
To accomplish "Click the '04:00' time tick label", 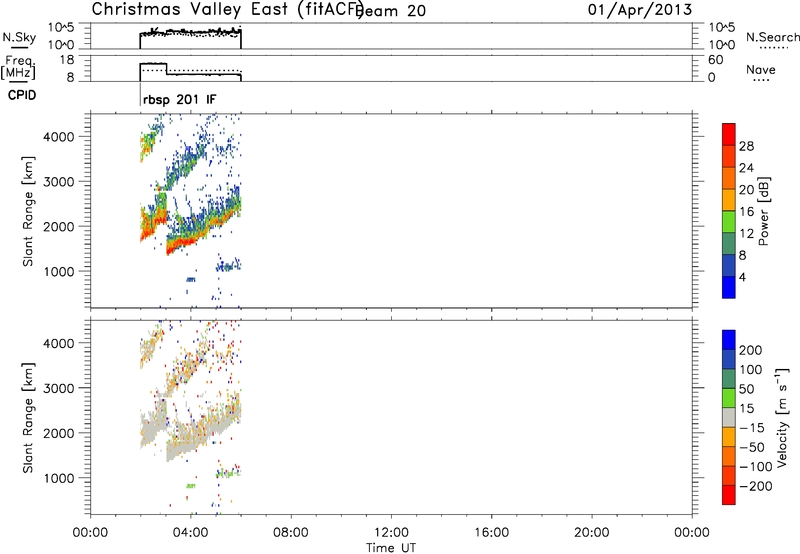I will (190, 533).
